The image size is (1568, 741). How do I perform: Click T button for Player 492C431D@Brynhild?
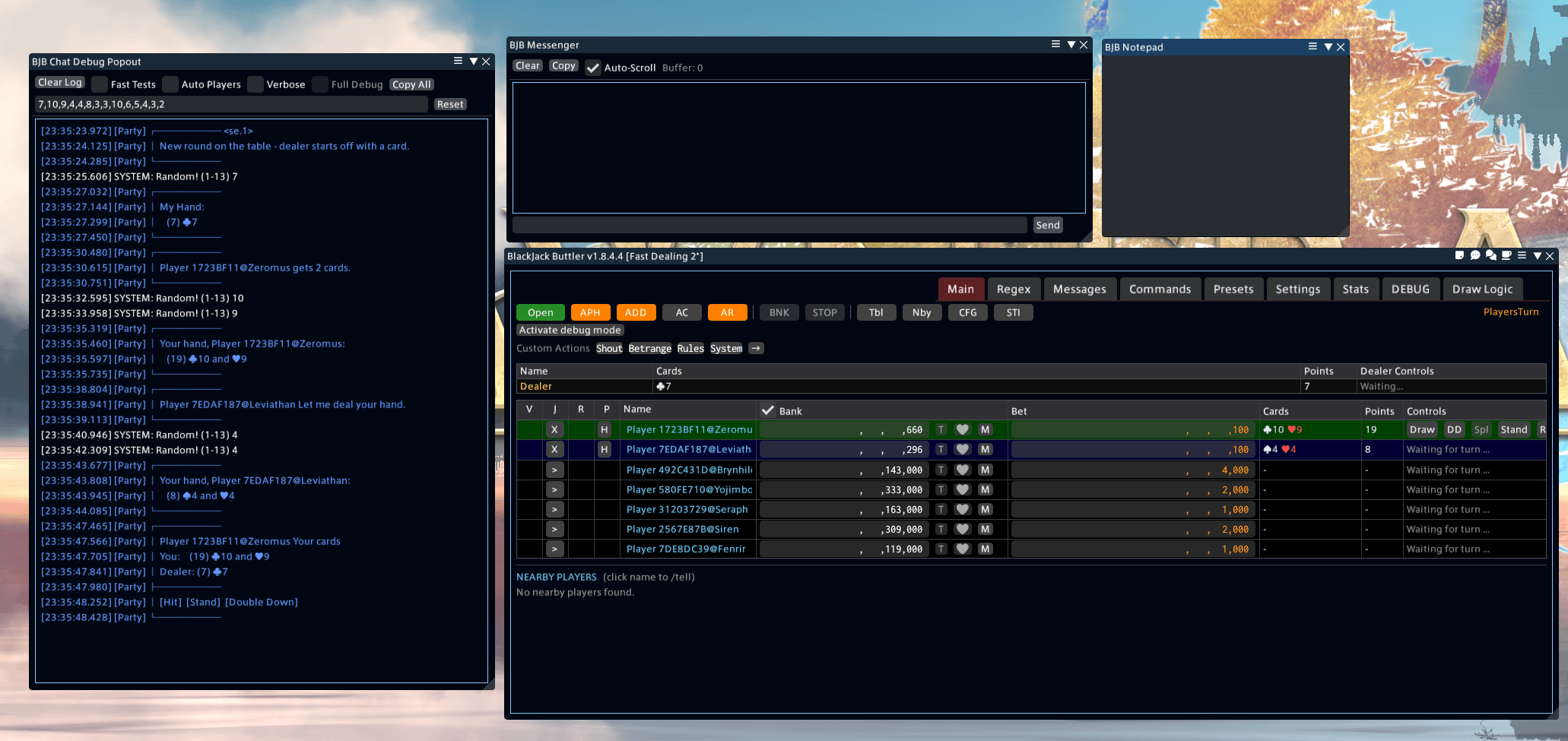pyautogui.click(x=941, y=470)
